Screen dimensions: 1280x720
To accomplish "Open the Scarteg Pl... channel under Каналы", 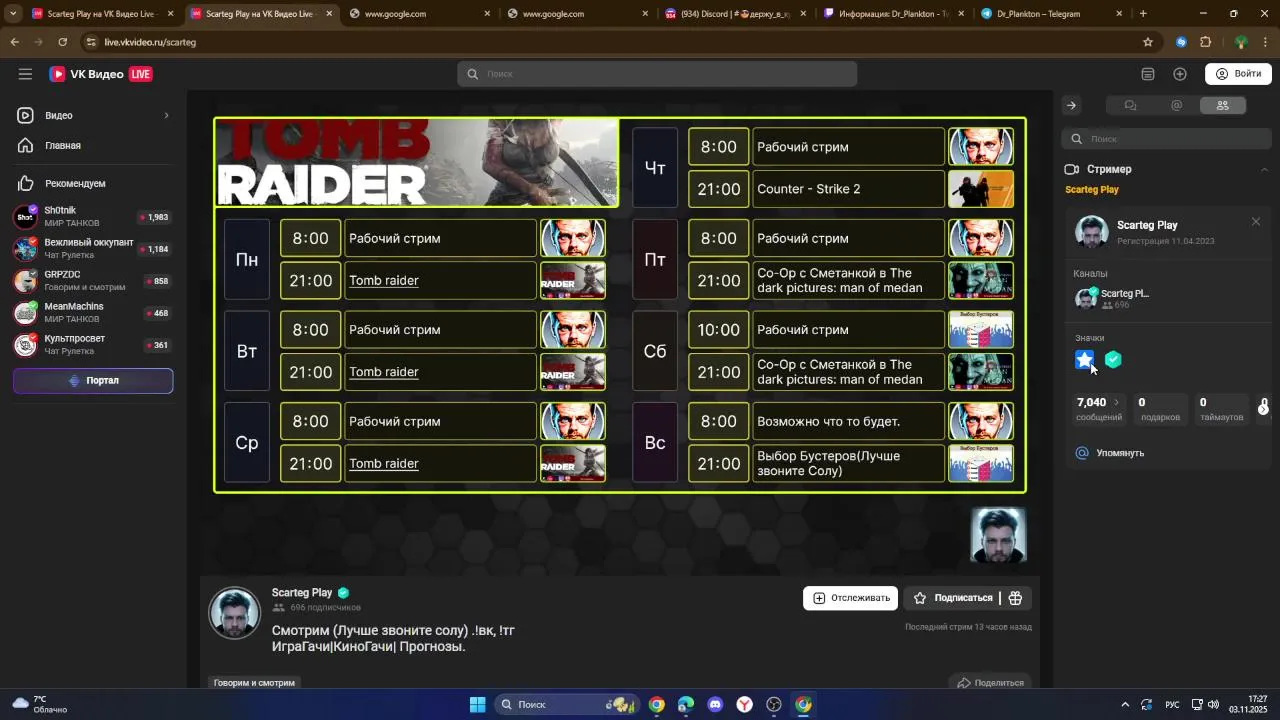I will (1112, 298).
